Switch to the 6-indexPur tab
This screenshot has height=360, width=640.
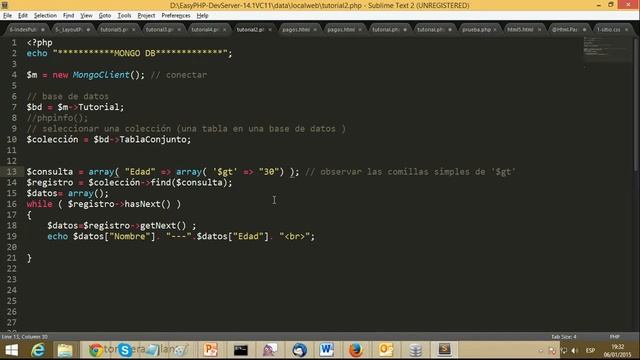click(25, 30)
